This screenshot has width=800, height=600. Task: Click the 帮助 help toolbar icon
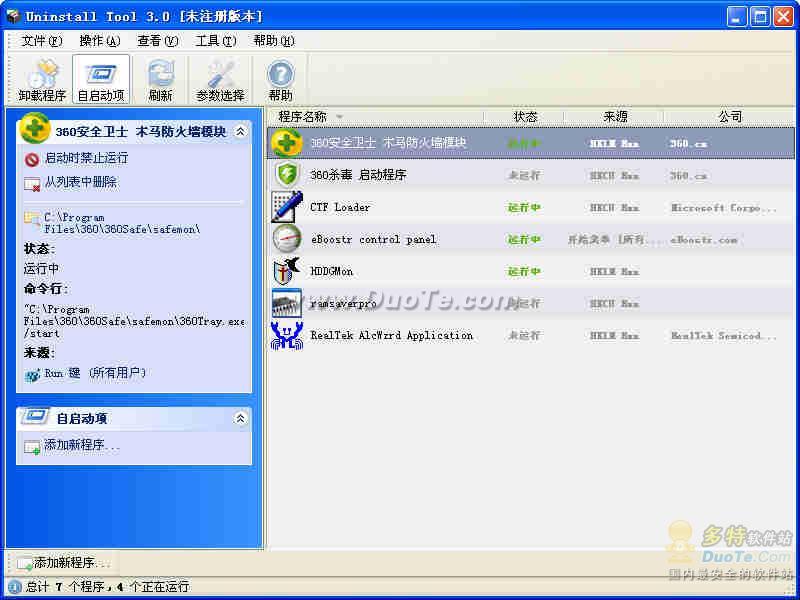tap(280, 80)
